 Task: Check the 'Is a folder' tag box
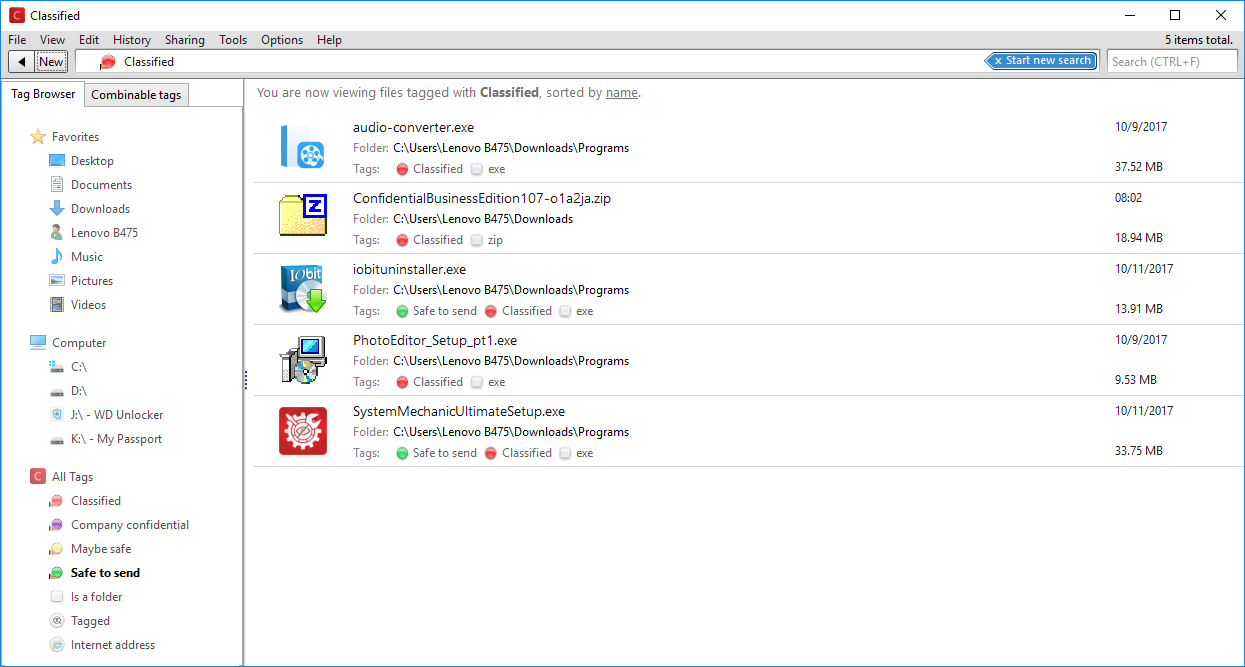[x=57, y=597]
